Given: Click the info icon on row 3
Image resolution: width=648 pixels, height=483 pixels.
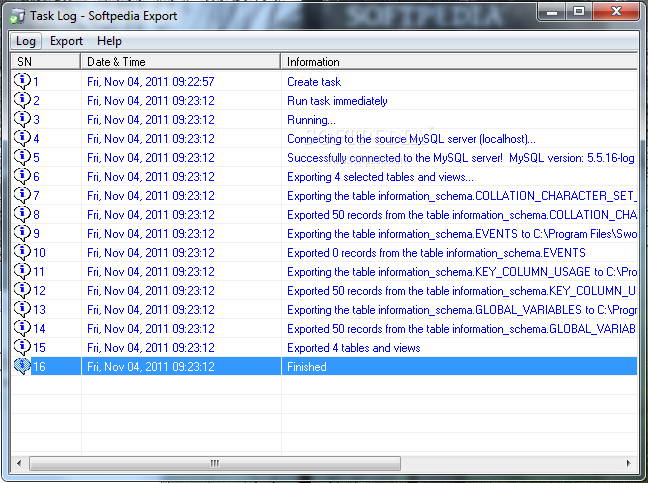Looking at the screenshot, I should 22,119.
